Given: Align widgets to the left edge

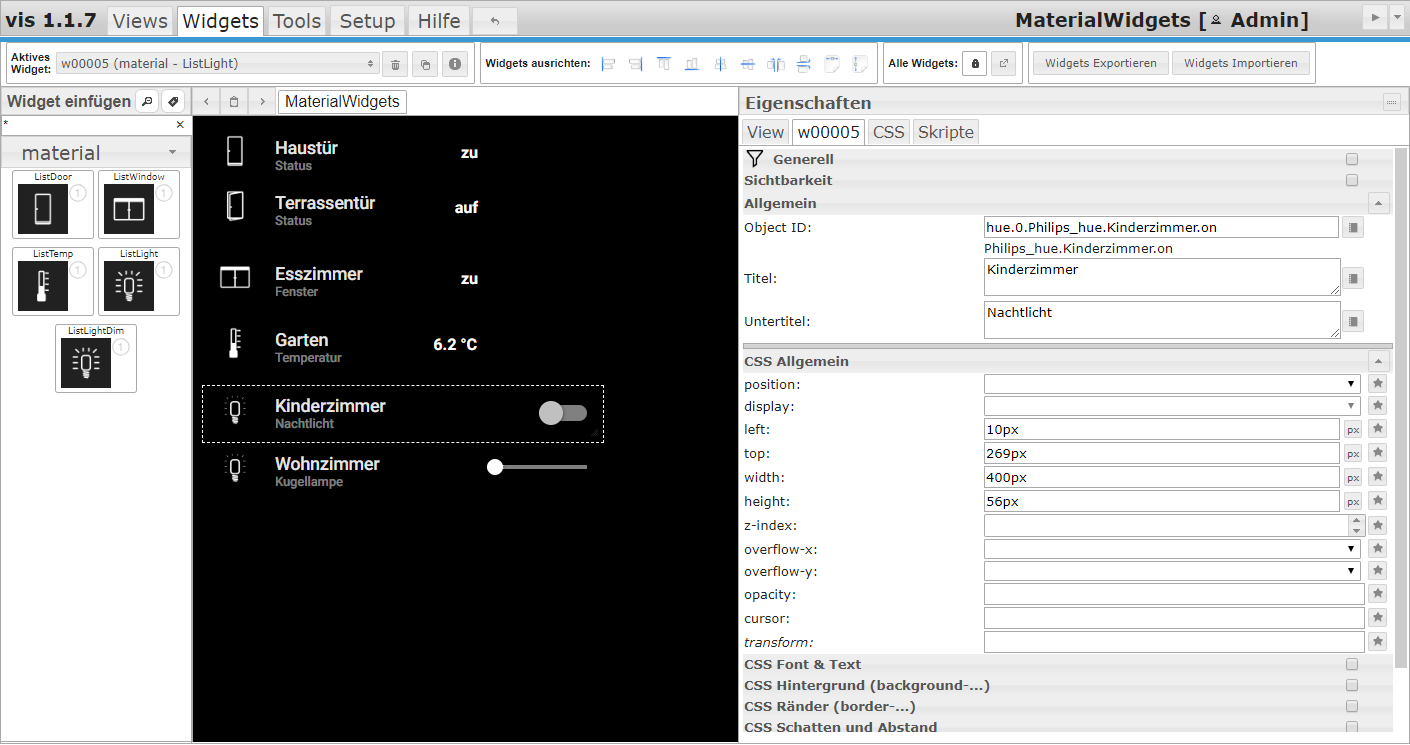Looking at the screenshot, I should point(608,64).
